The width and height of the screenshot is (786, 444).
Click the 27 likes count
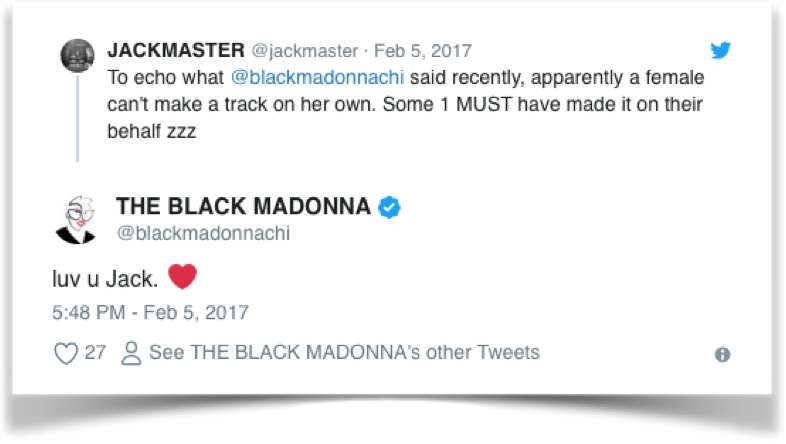tap(96, 353)
